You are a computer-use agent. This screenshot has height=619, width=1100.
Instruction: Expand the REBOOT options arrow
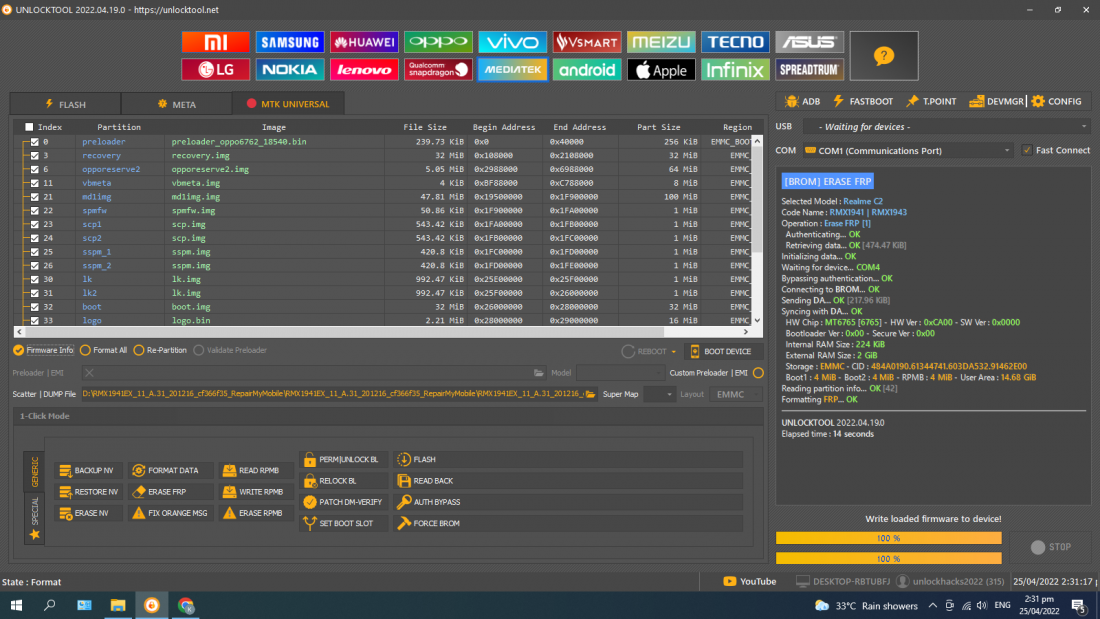pos(673,352)
